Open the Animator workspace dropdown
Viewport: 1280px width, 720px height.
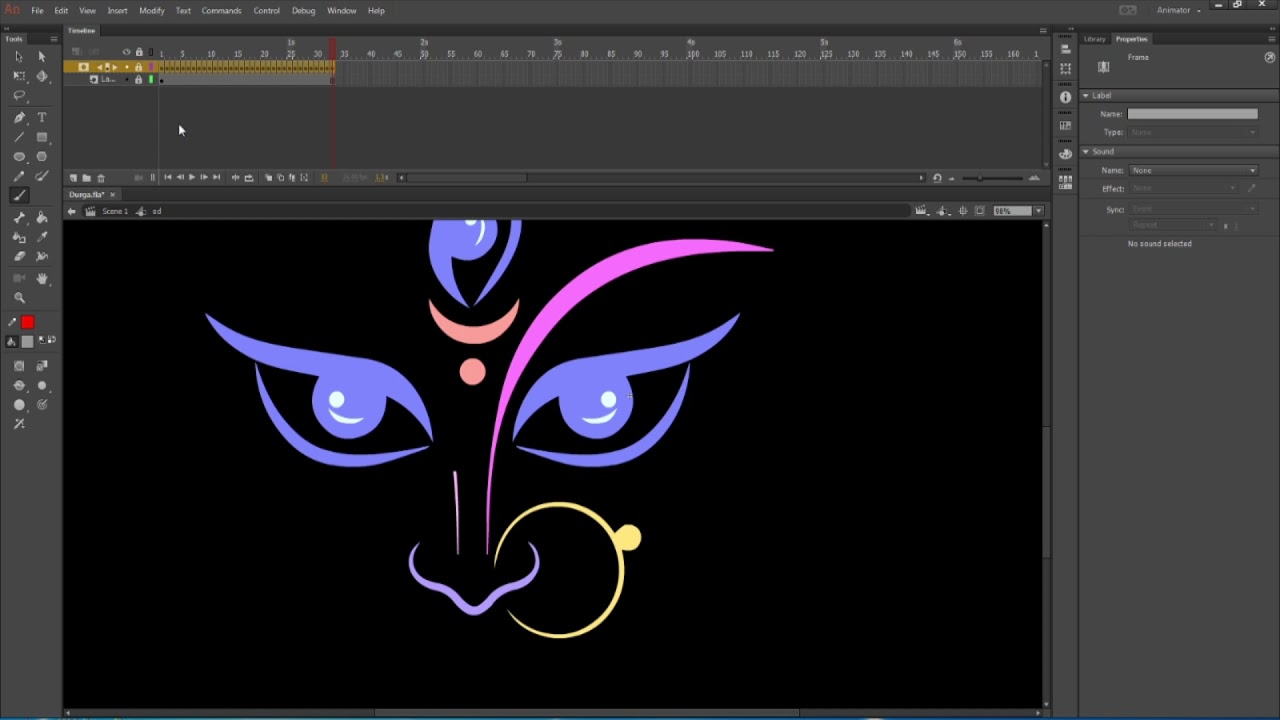[1179, 10]
